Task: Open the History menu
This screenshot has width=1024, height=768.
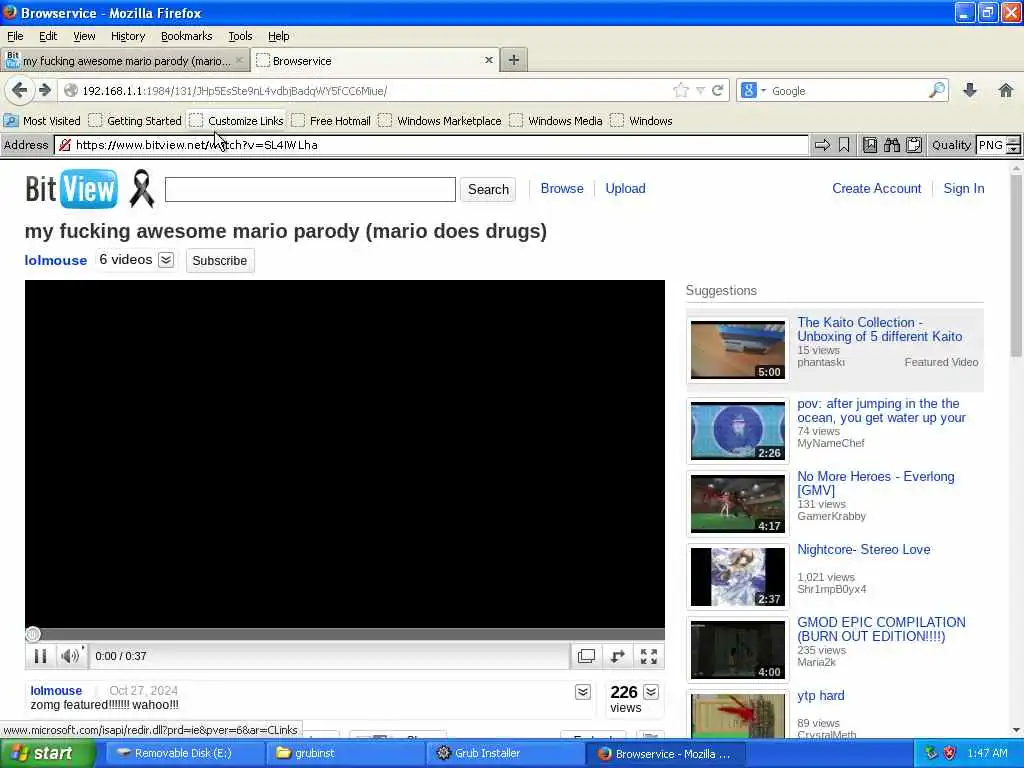Action: point(127,36)
